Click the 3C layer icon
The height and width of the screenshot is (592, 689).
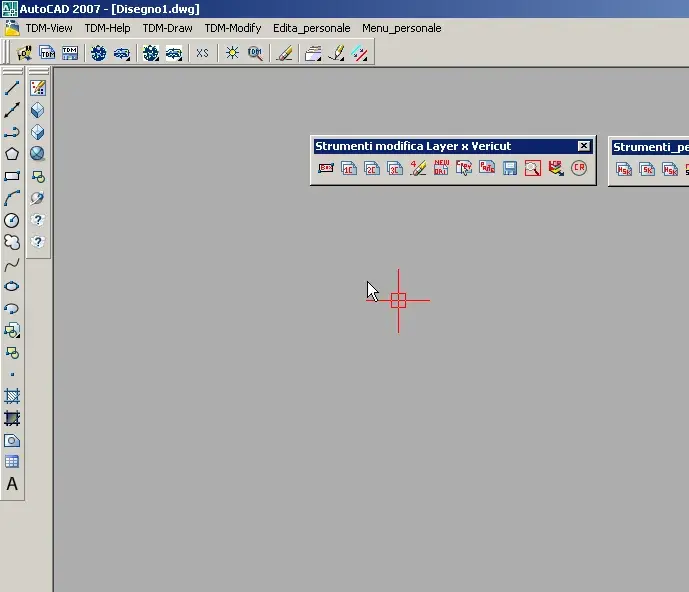[x=395, y=168]
